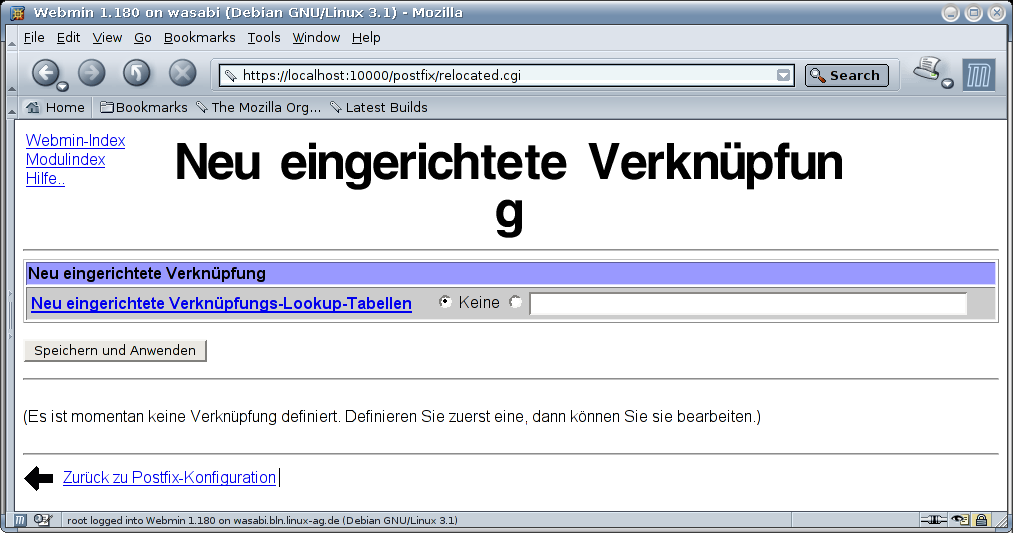The width and height of the screenshot is (1013, 533).
Task: Go back with the Back arrow button
Action: 45,73
